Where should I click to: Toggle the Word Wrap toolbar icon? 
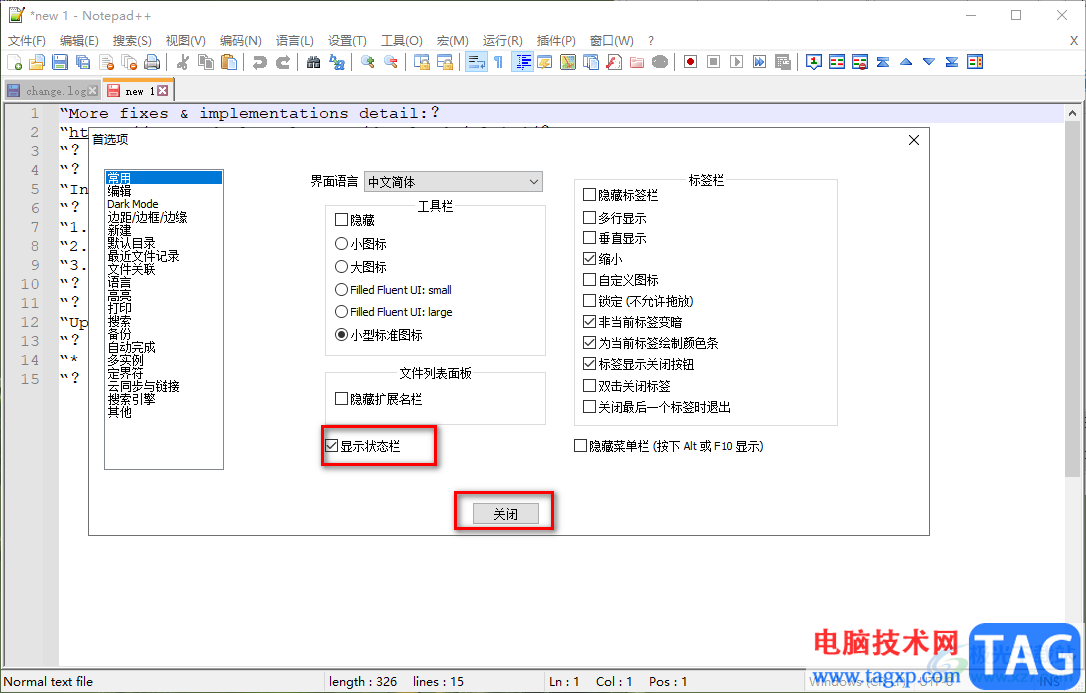click(x=476, y=62)
